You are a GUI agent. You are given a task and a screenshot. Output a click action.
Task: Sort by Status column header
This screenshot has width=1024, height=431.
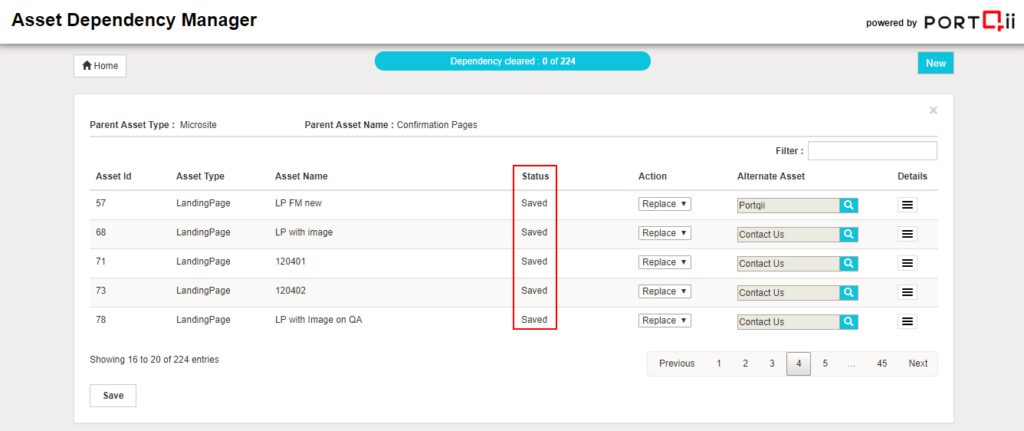coord(536,176)
